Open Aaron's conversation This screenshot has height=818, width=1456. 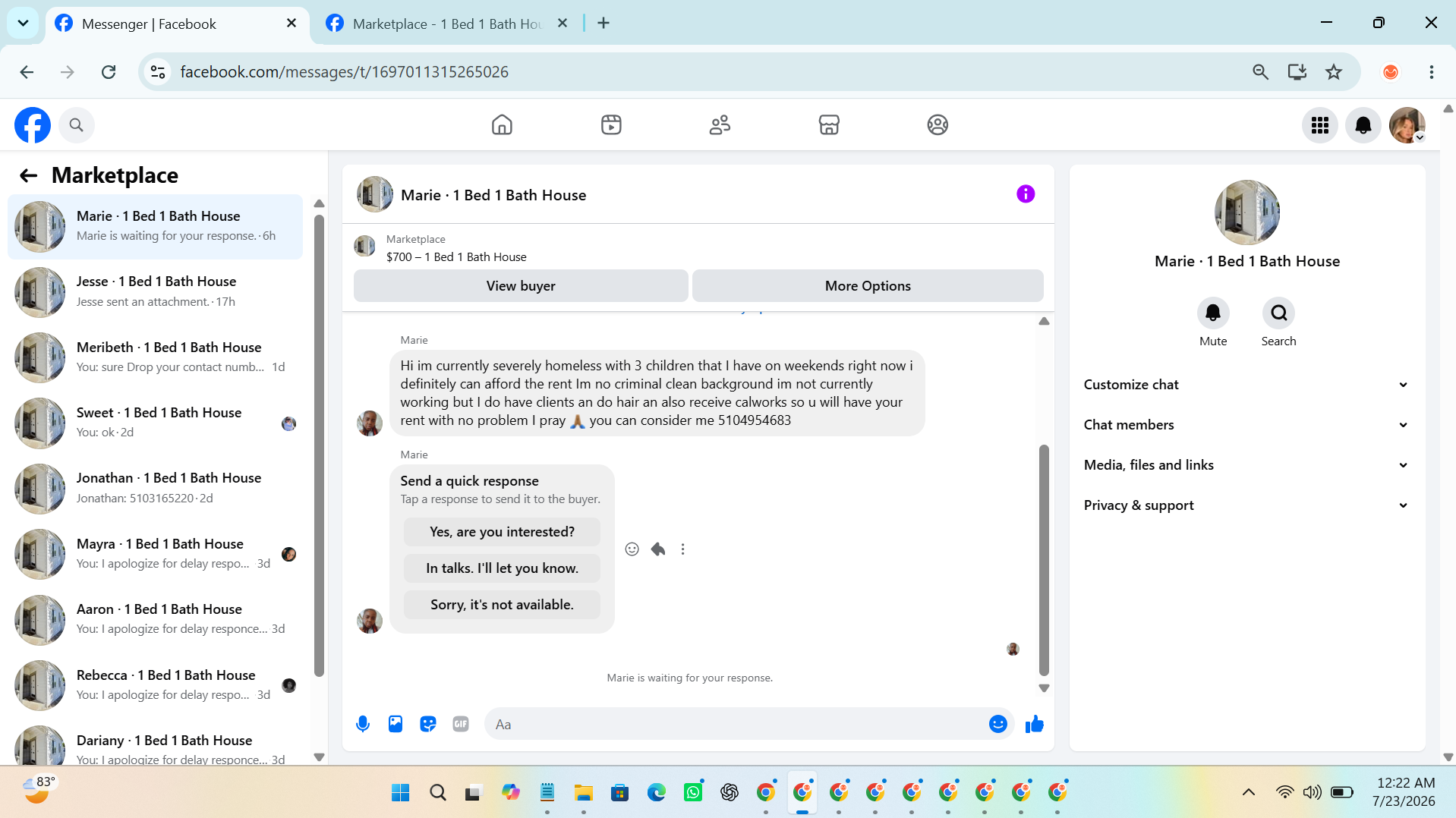pos(155,619)
